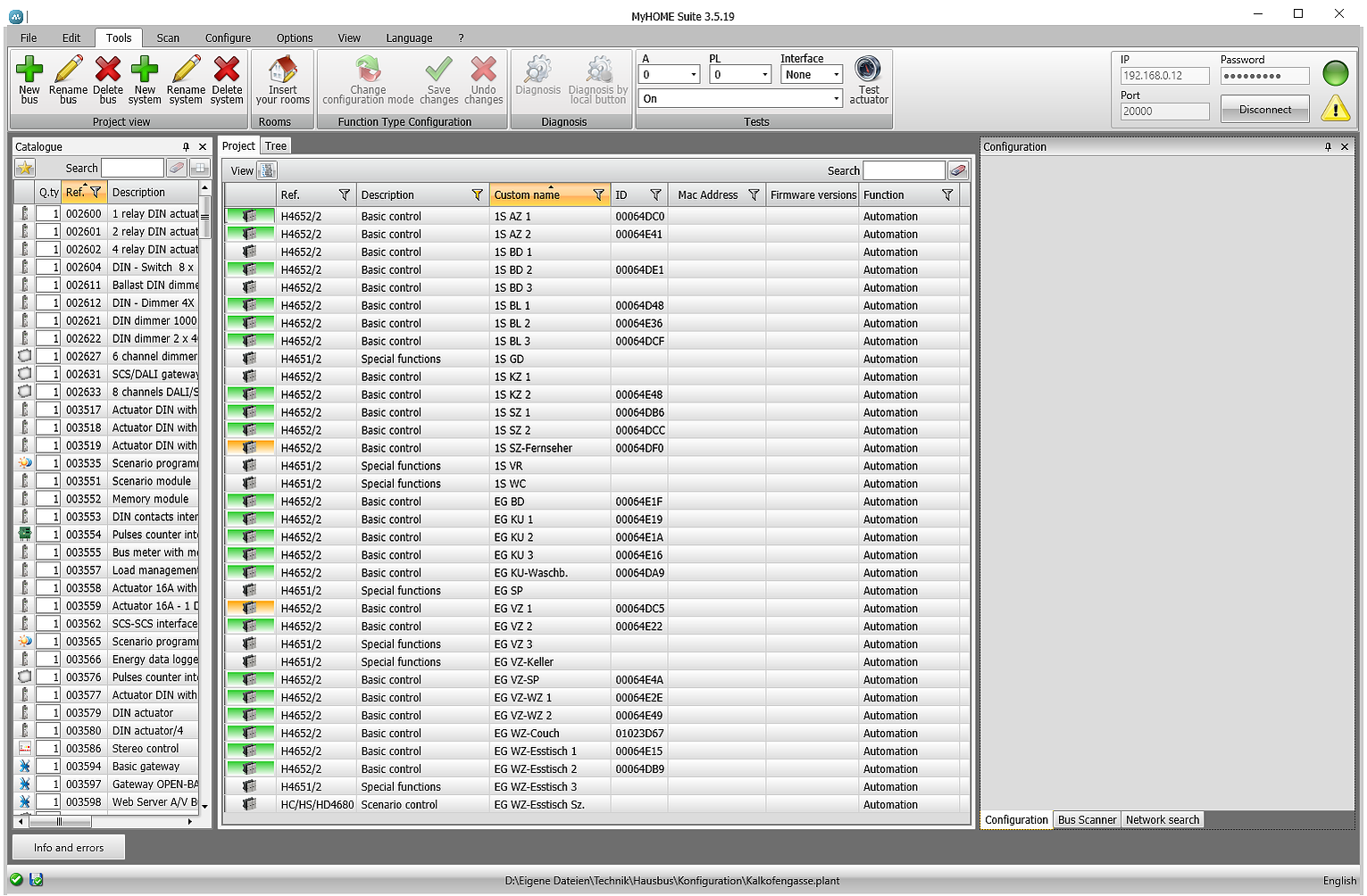Click the IP address field
The width and height of the screenshot is (1367, 896).
tap(1164, 76)
